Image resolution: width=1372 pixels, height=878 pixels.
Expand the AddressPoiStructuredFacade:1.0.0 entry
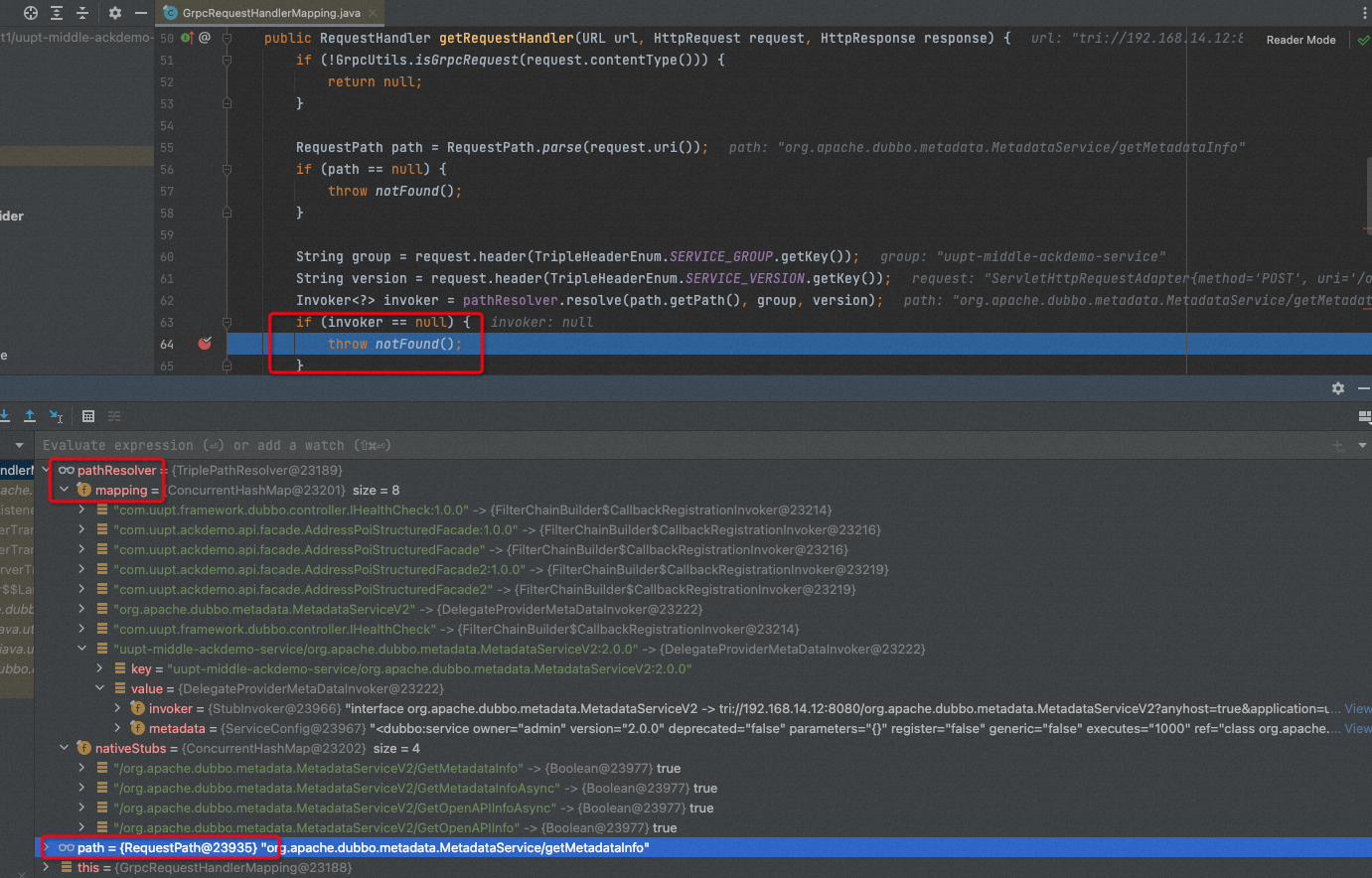tap(81, 529)
